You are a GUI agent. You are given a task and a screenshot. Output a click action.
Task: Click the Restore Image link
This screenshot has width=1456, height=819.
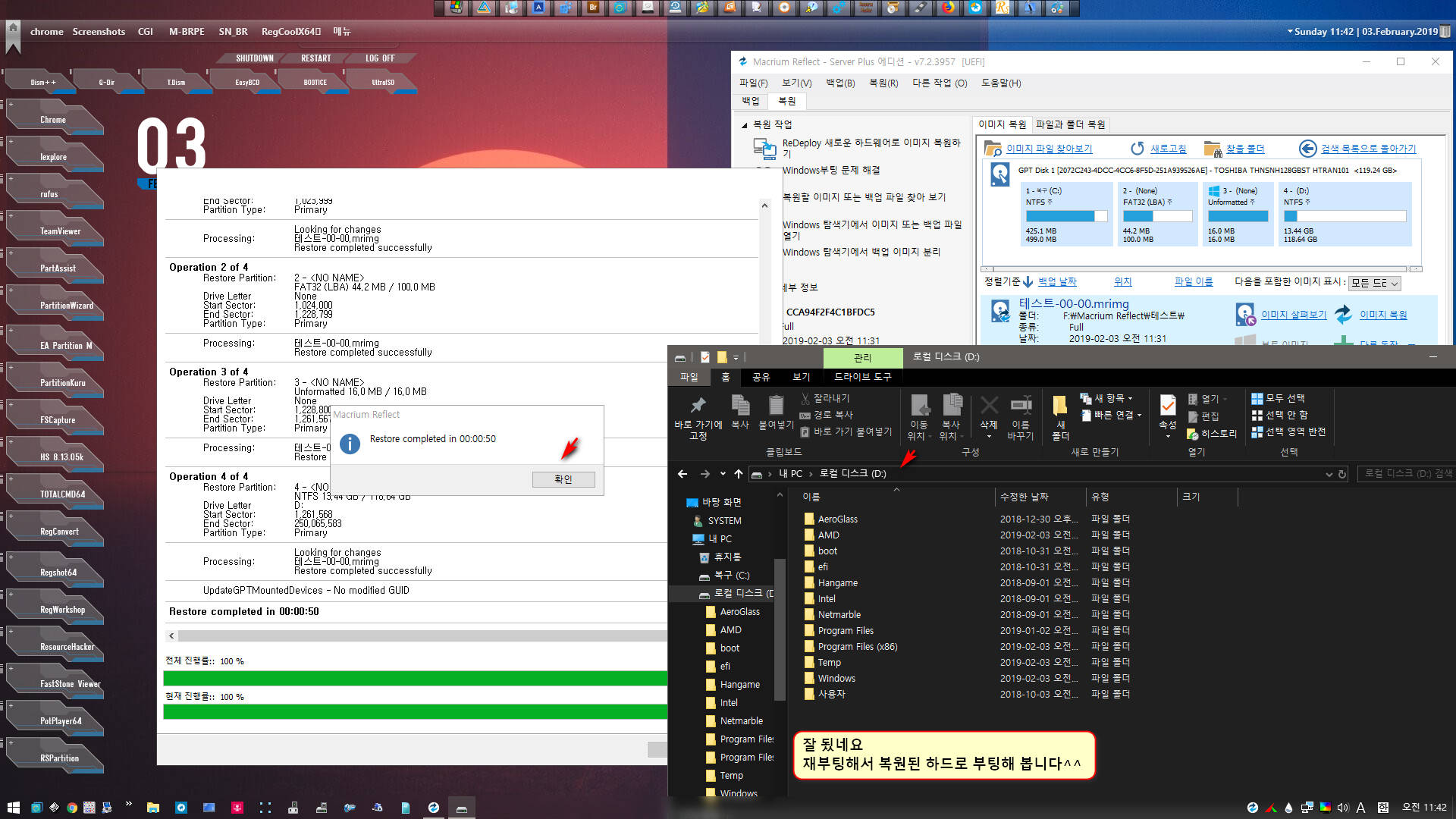[1382, 315]
